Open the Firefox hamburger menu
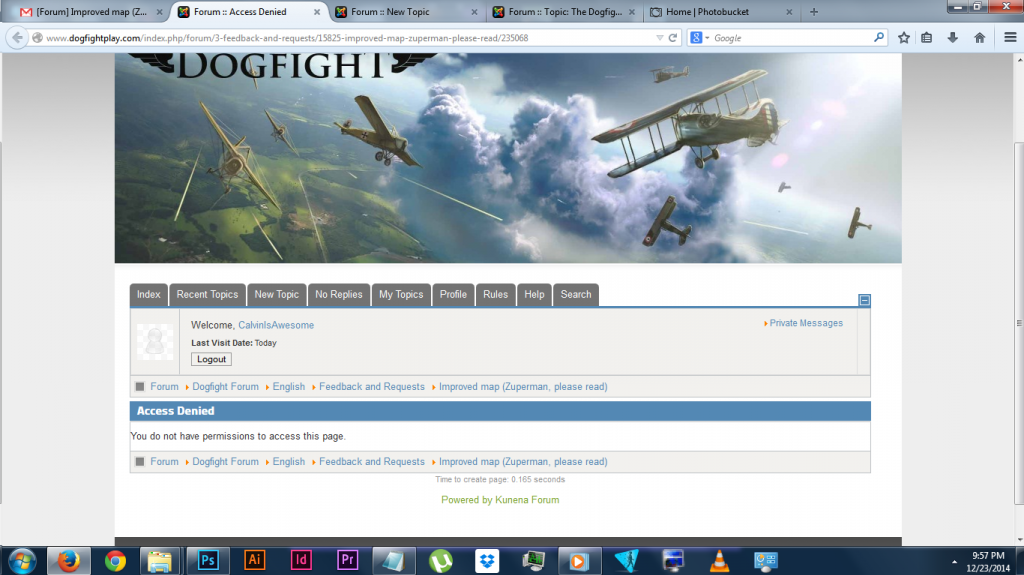1024x575 pixels. 1008,37
